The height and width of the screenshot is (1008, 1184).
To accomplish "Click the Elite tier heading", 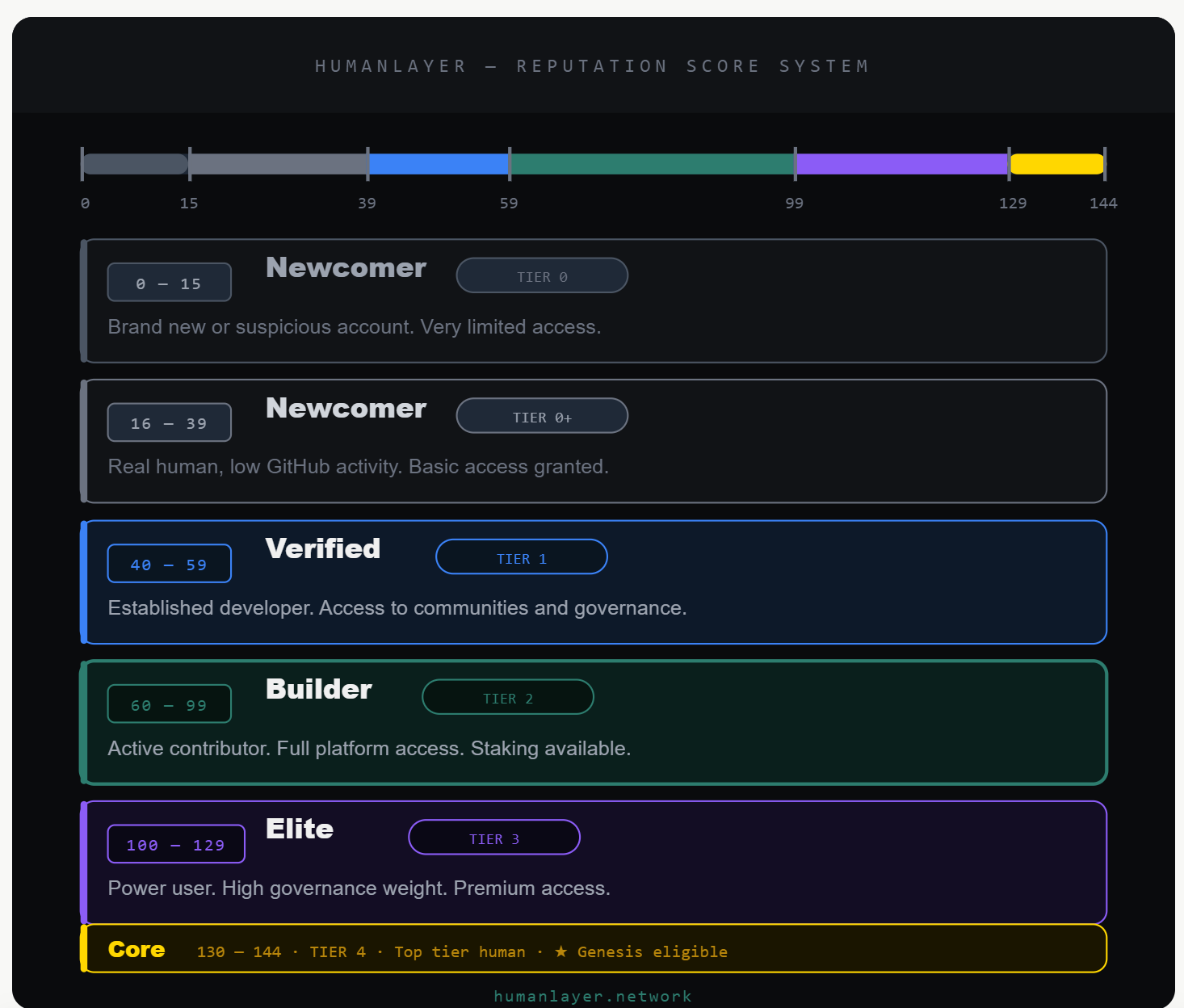I will 300,829.
